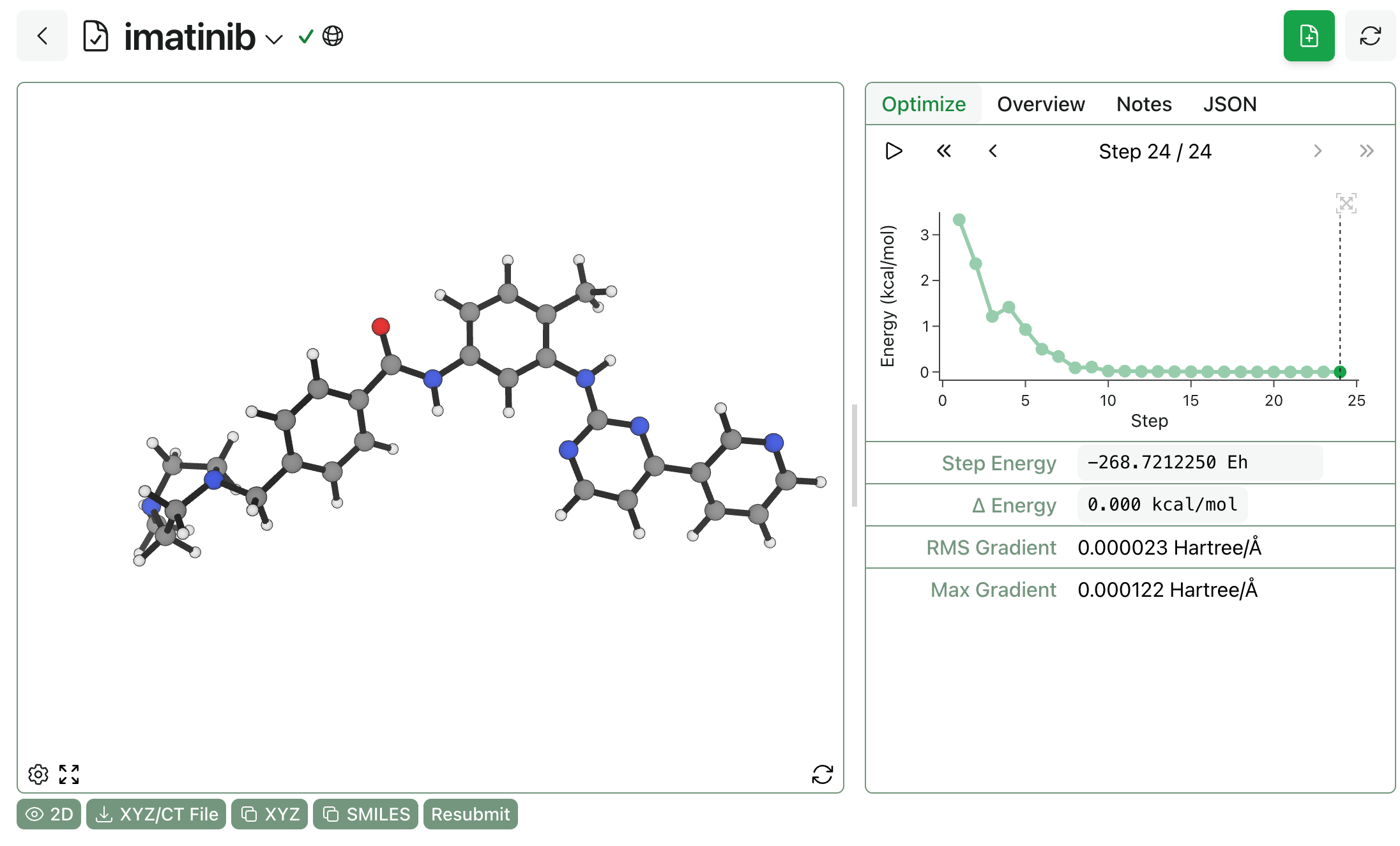1400x846 pixels.
Task: Click the green new file button
Action: (1309, 36)
